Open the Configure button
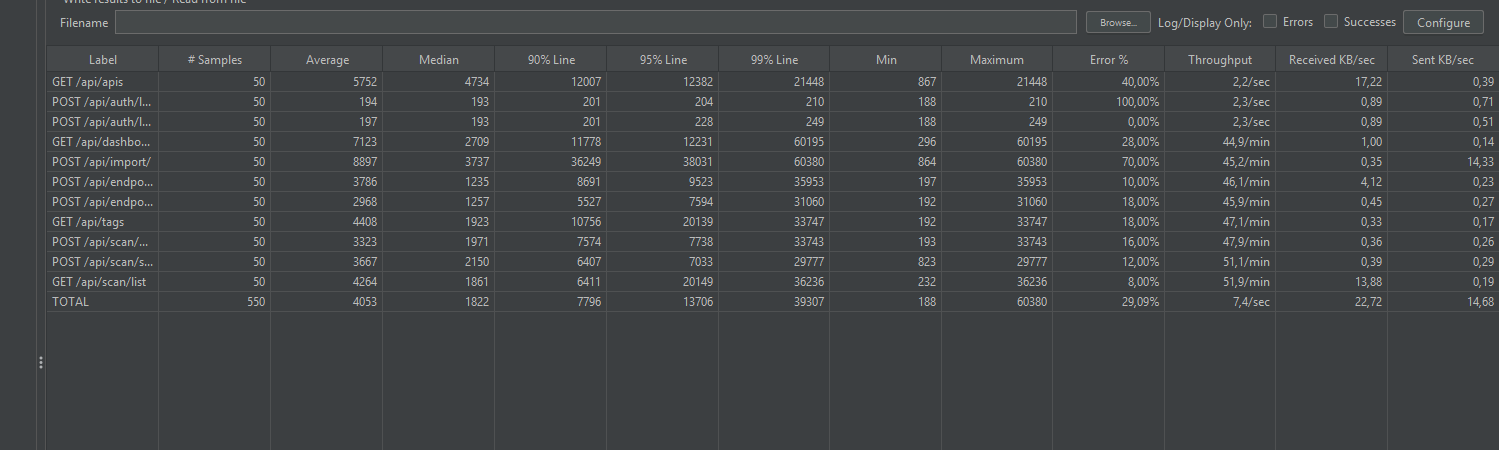 click(x=1443, y=22)
